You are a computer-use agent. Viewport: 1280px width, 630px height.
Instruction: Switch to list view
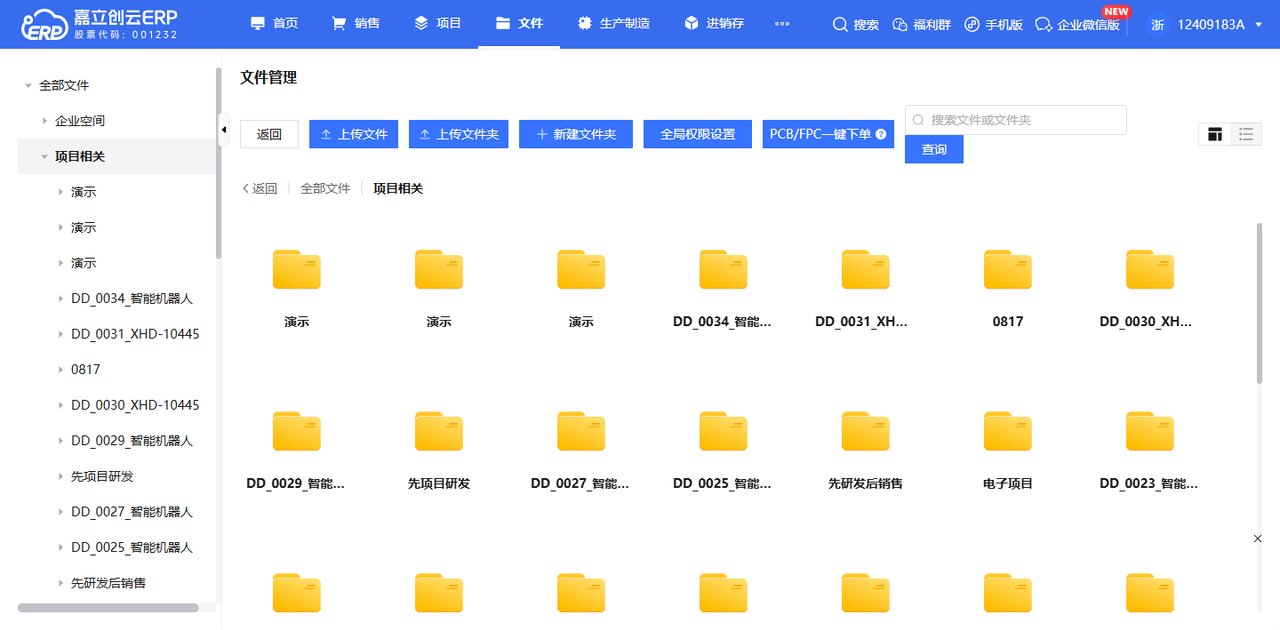1245,134
